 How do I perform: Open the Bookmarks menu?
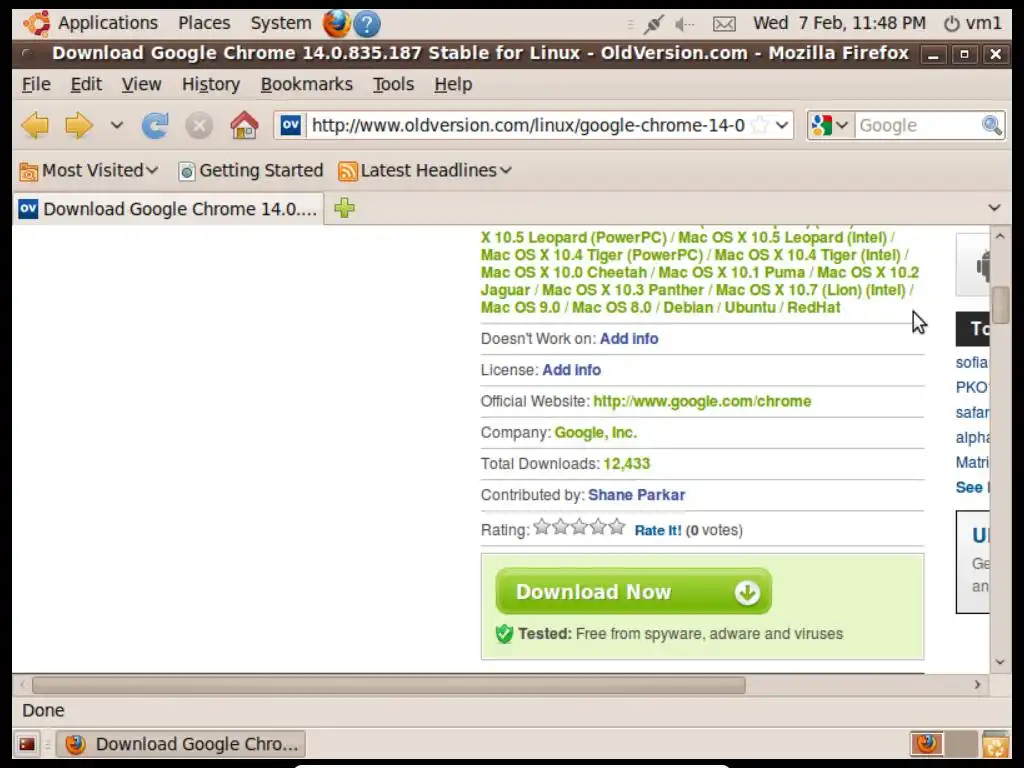(306, 84)
